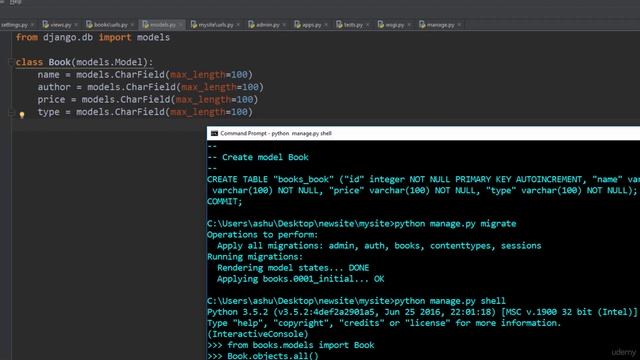Click the '(InteractiveConsole)' console line

tap(258, 334)
